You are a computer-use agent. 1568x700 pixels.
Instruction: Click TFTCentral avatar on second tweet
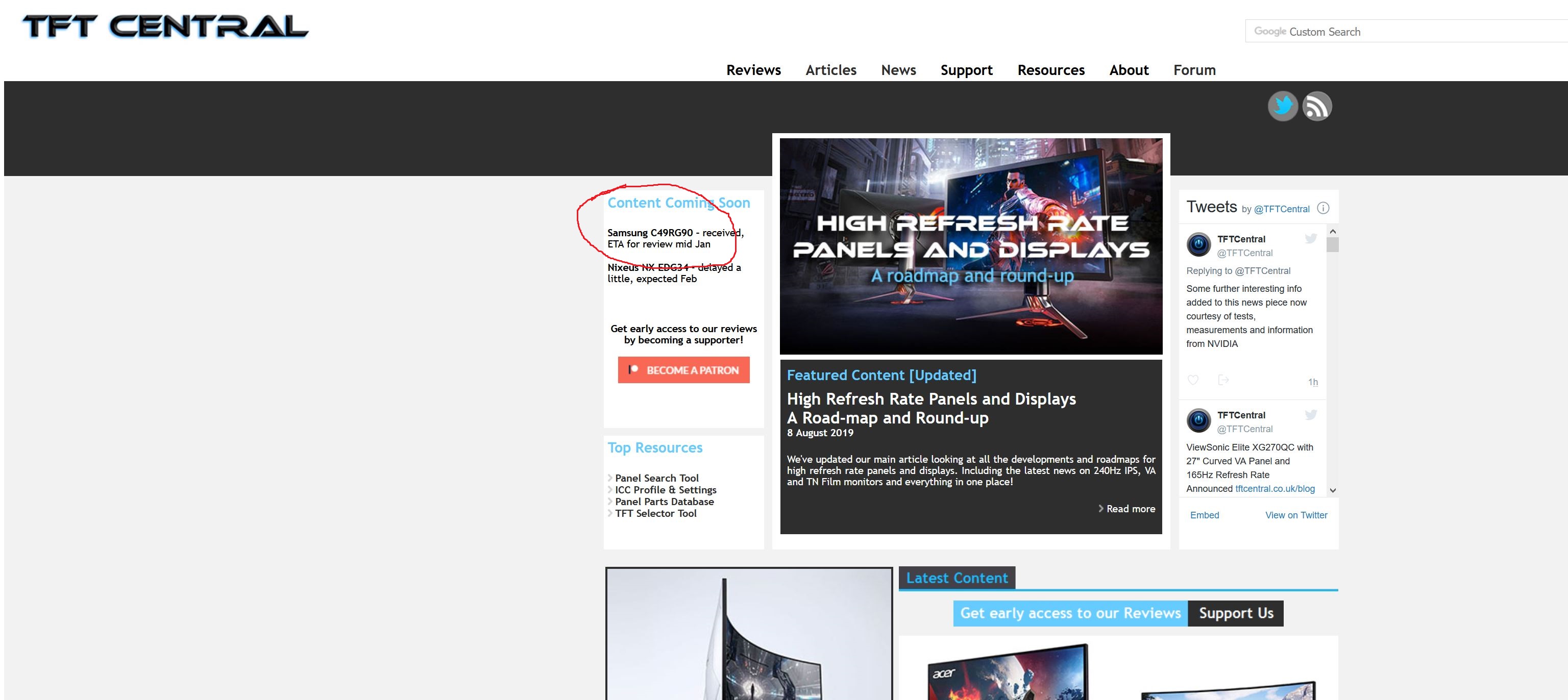1198,420
